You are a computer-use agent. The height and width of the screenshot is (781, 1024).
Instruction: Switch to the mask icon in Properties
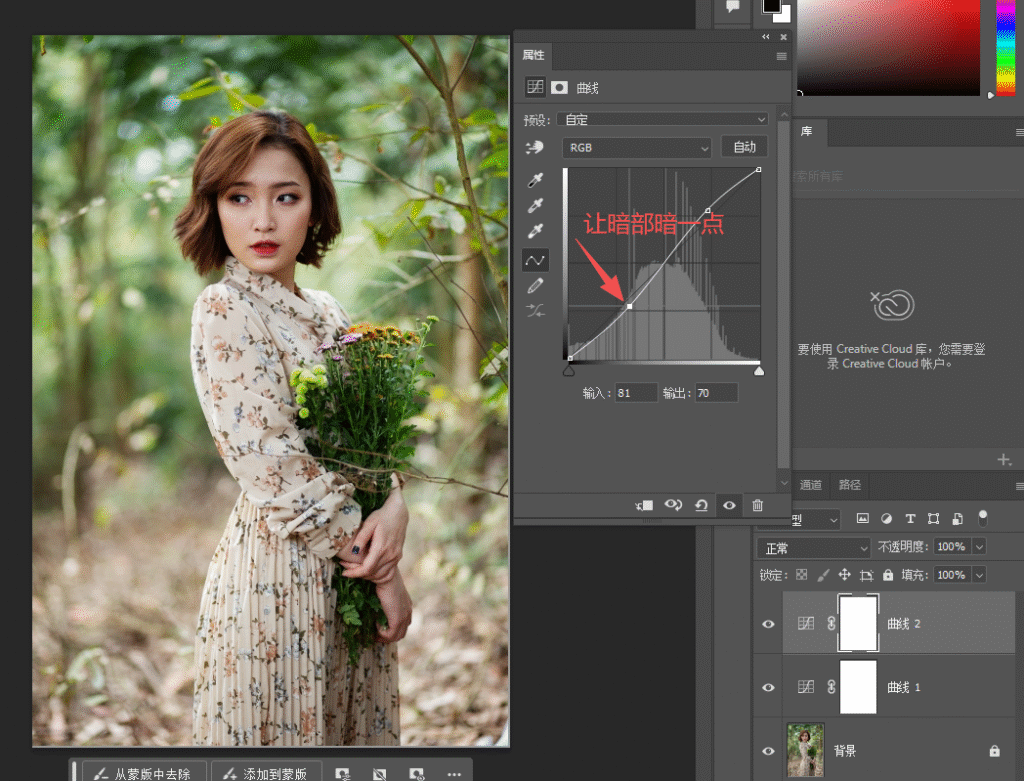coord(559,88)
